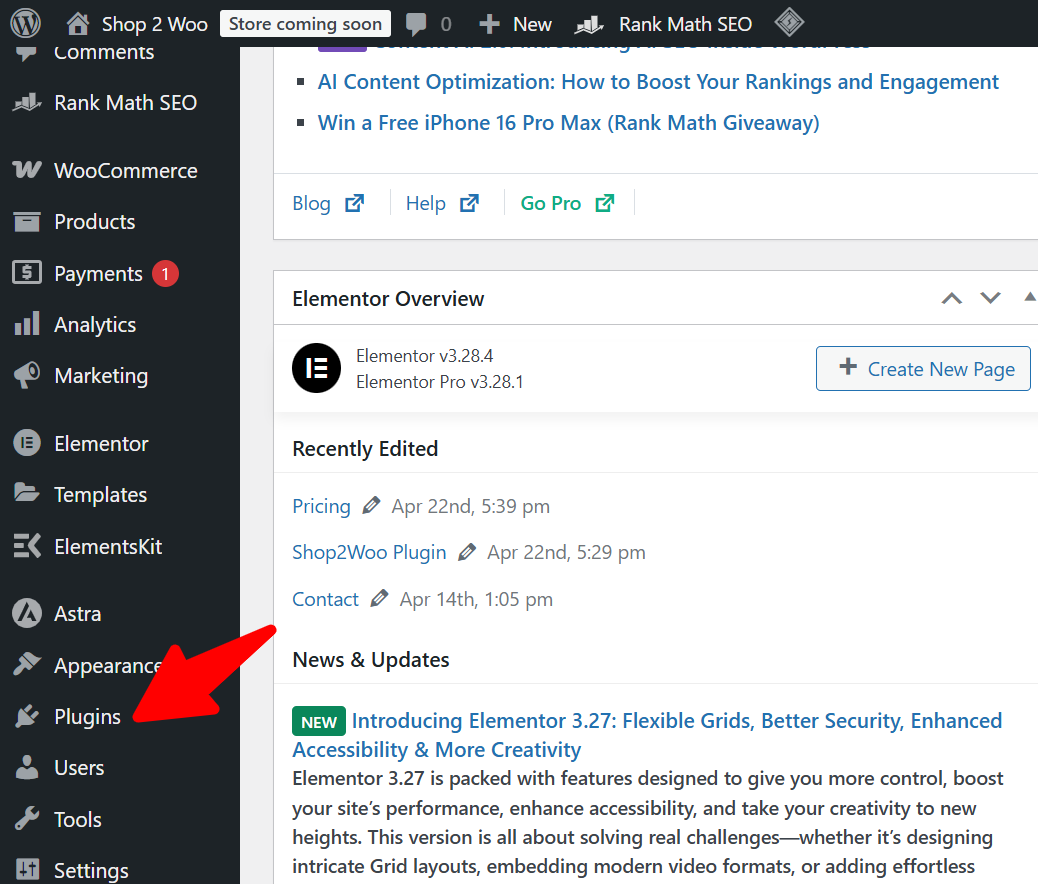Image resolution: width=1038 pixels, height=884 pixels.
Task: Open the Blog link
Action: coord(311,203)
